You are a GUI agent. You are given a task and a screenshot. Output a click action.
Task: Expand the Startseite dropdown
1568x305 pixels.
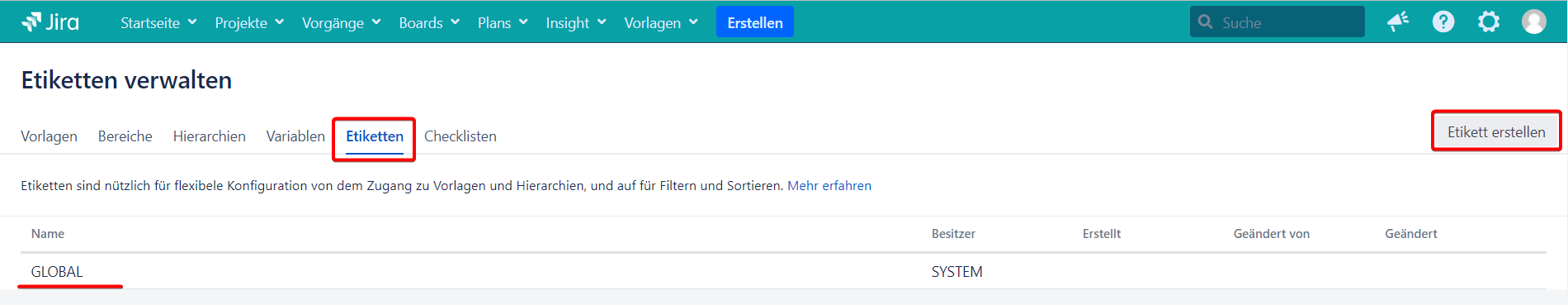coord(158,22)
